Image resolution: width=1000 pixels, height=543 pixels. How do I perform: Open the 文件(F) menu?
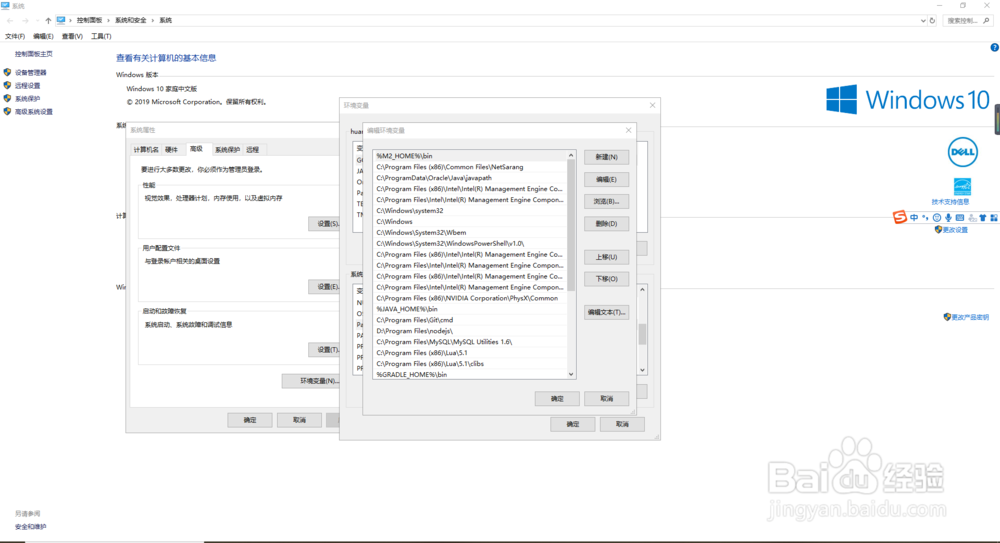click(15, 36)
